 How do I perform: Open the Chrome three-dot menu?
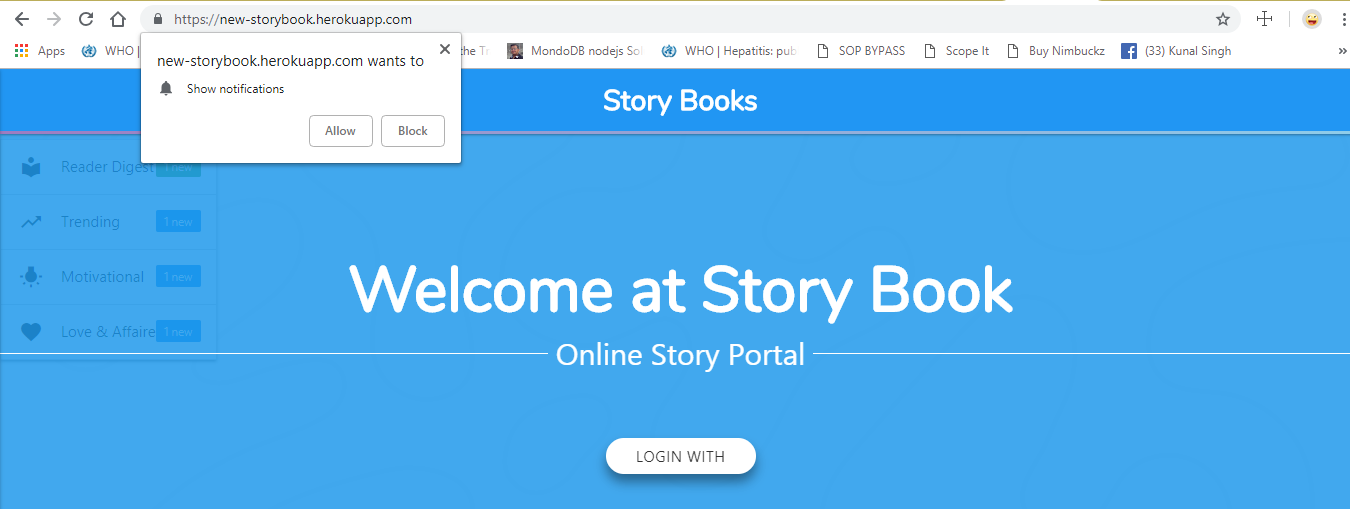[1342, 19]
